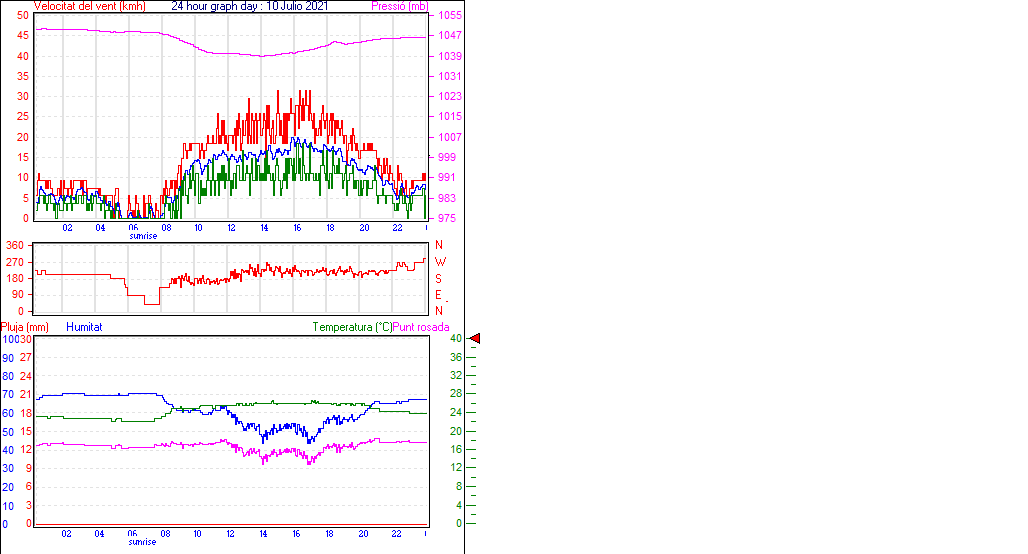
Task: Click 'sunrise' marker under the bottom temperature chart
Action: [x=143, y=542]
